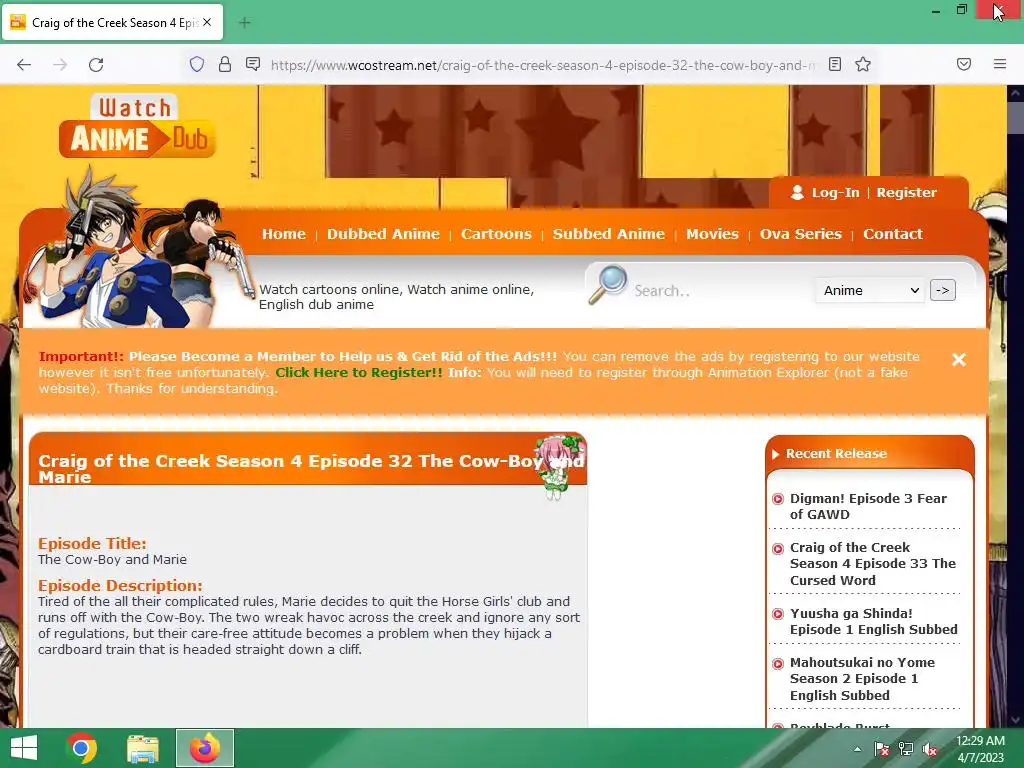Open tracking protection shield icon
This screenshot has height=768, width=1024.
coord(197,64)
